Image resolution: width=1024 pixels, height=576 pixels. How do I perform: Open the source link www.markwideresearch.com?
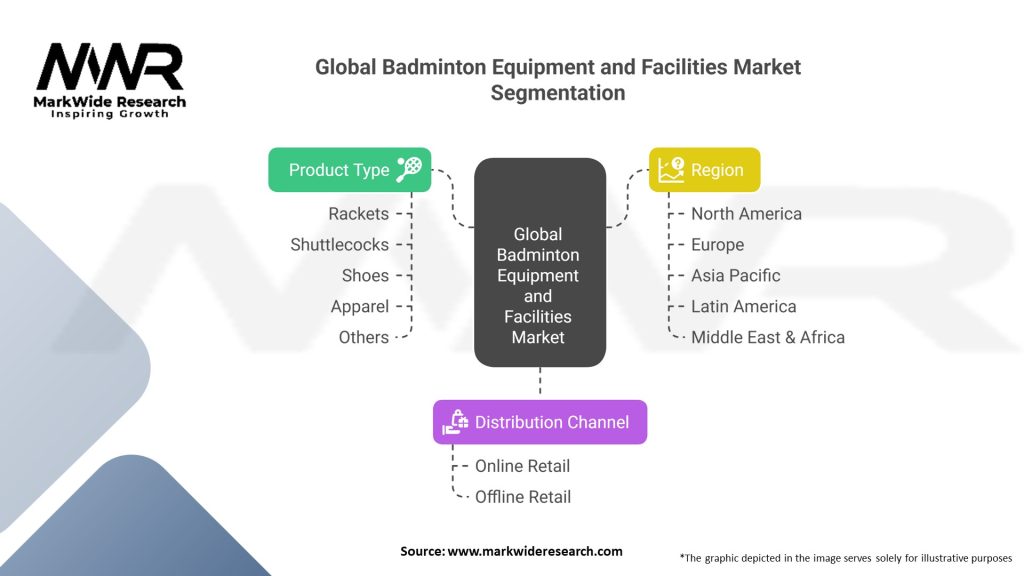pyautogui.click(x=535, y=551)
